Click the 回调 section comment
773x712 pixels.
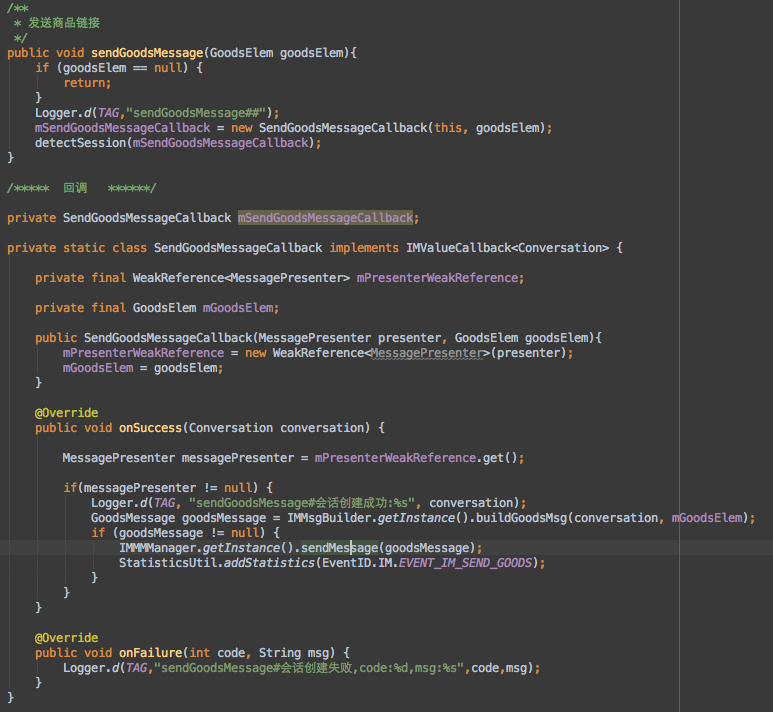[x=75, y=188]
